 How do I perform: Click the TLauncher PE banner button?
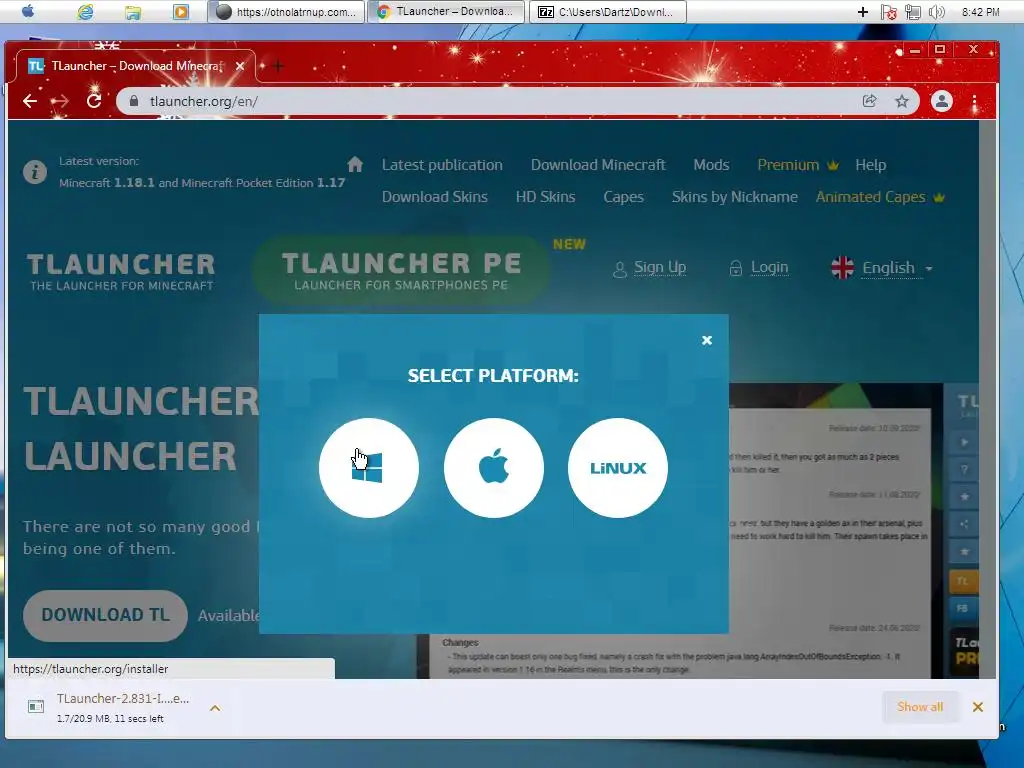400,271
